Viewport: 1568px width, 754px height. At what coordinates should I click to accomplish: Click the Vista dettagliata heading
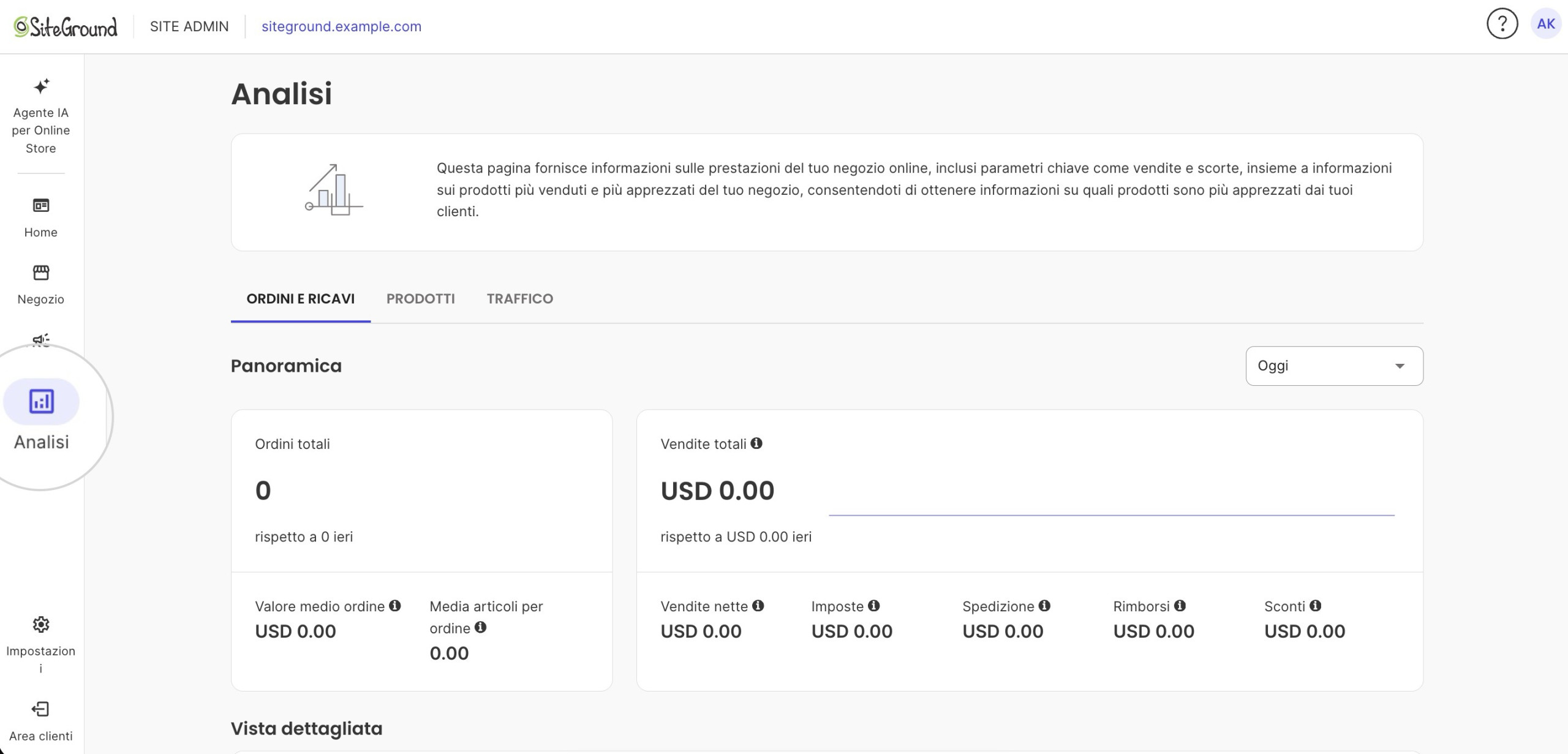pyautogui.click(x=306, y=728)
